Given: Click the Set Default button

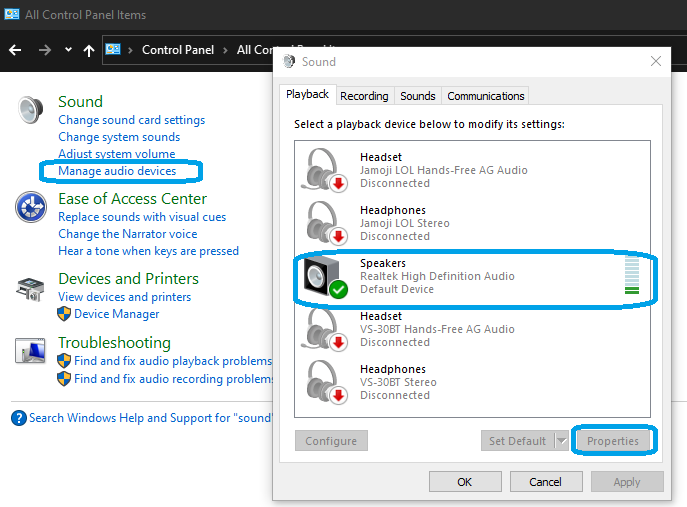Looking at the screenshot, I should (x=517, y=441).
